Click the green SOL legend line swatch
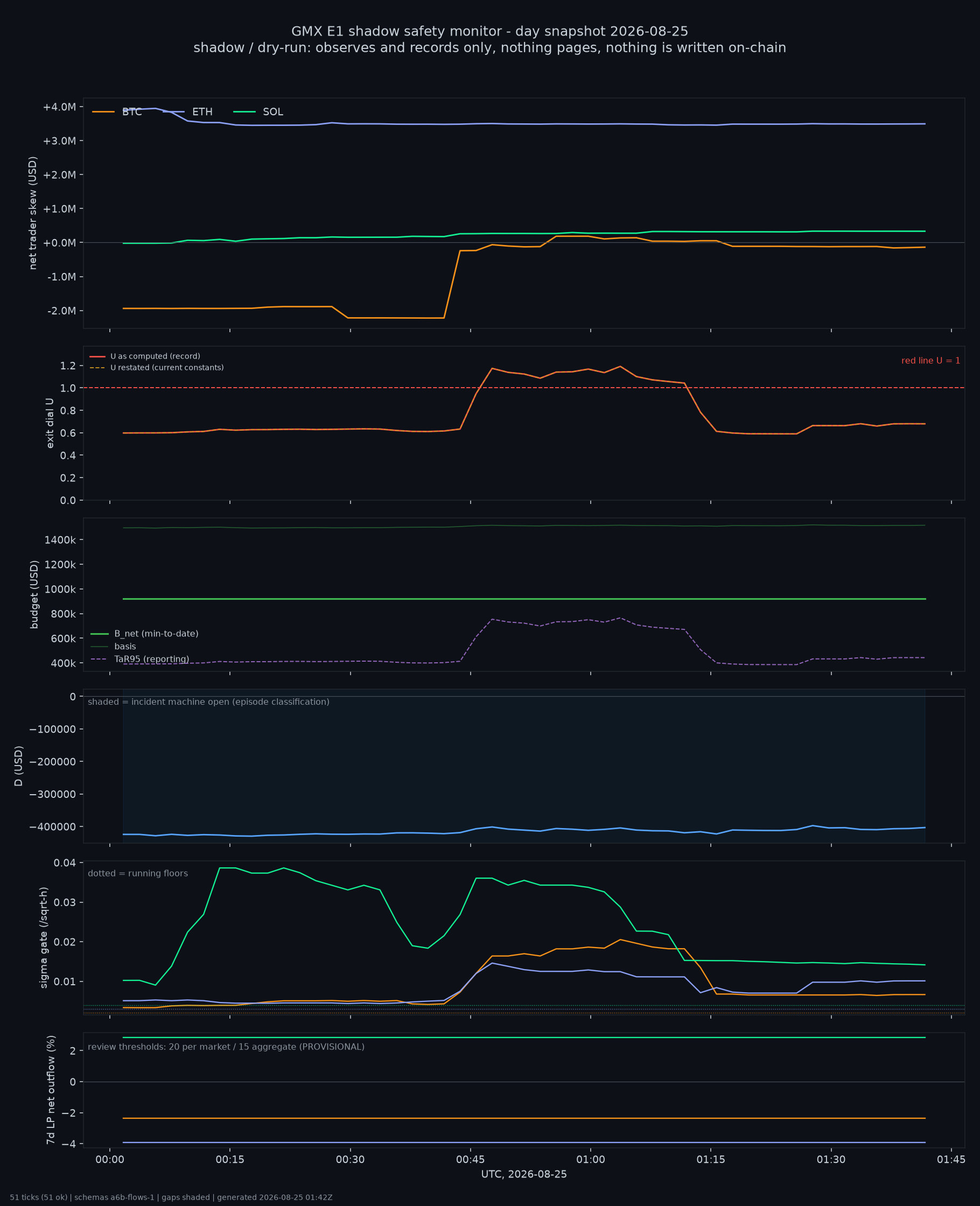This screenshot has height=1206, width=980. pos(244,112)
